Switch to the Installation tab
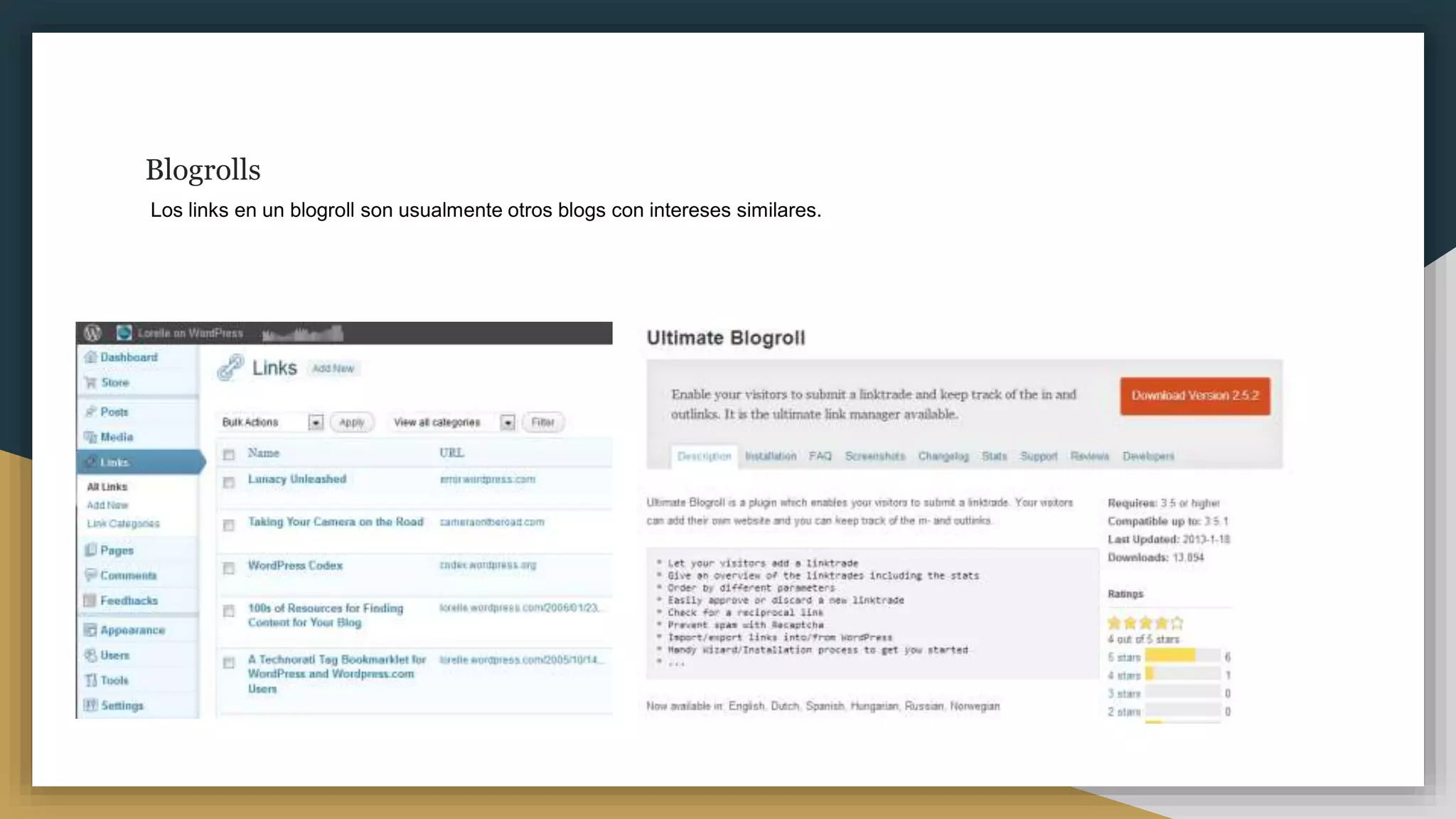 click(x=771, y=456)
